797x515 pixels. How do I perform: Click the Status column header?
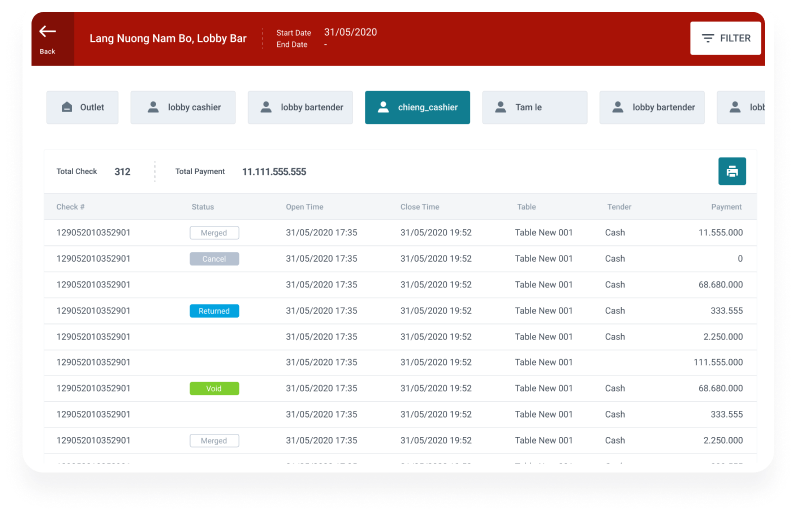(202, 207)
